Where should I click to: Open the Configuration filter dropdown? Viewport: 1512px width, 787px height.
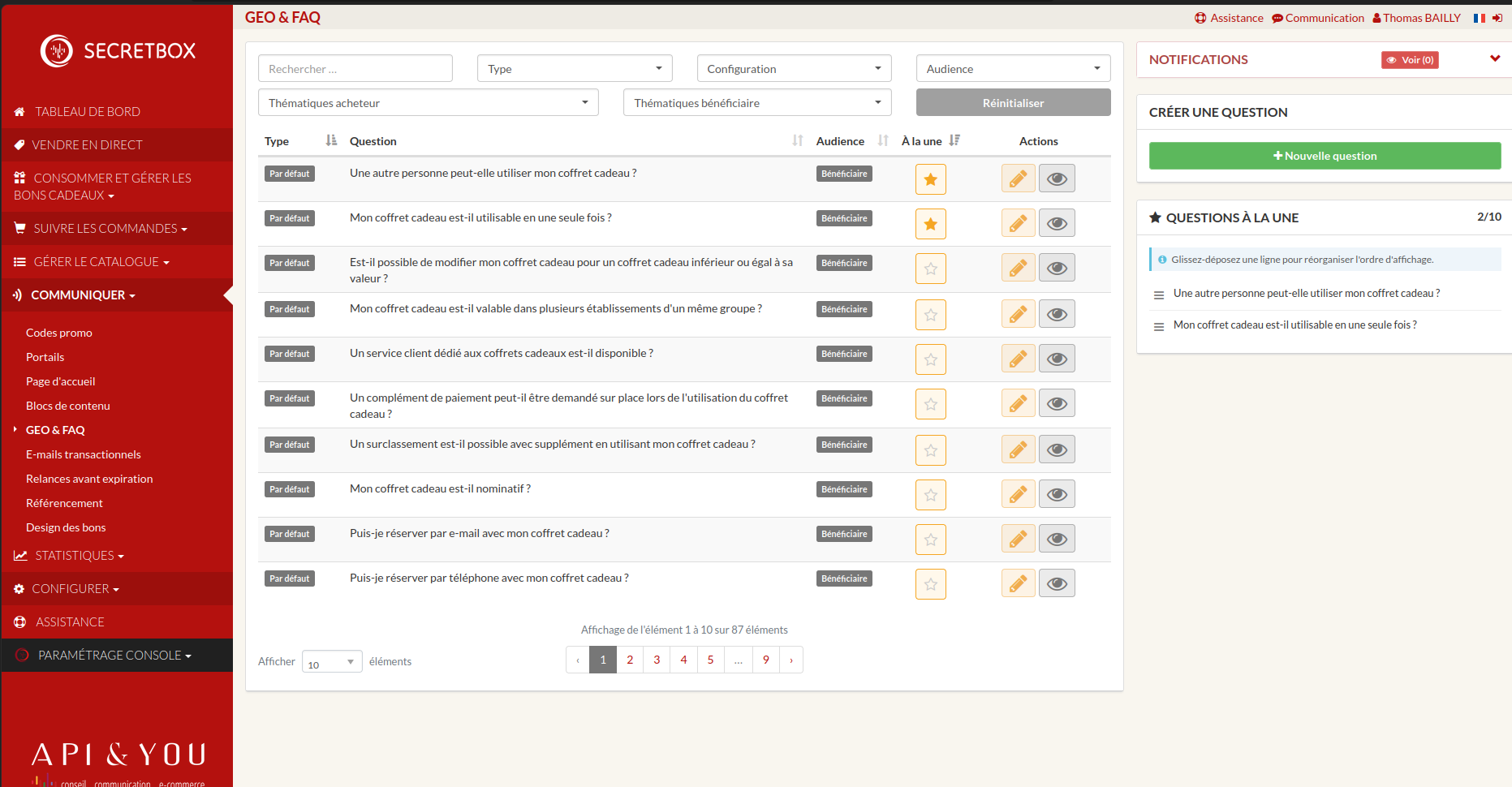pyautogui.click(x=794, y=69)
